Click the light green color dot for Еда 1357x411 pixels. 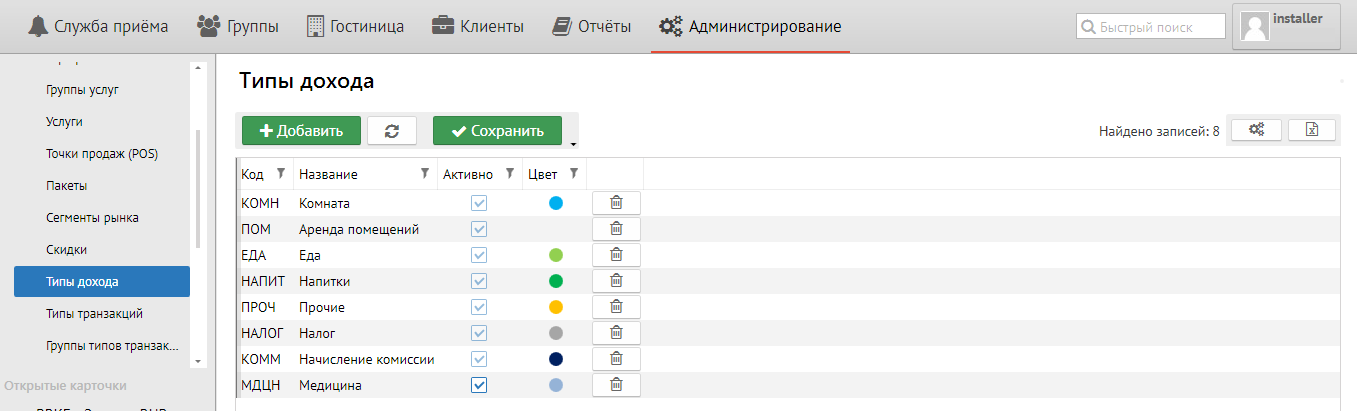point(556,255)
